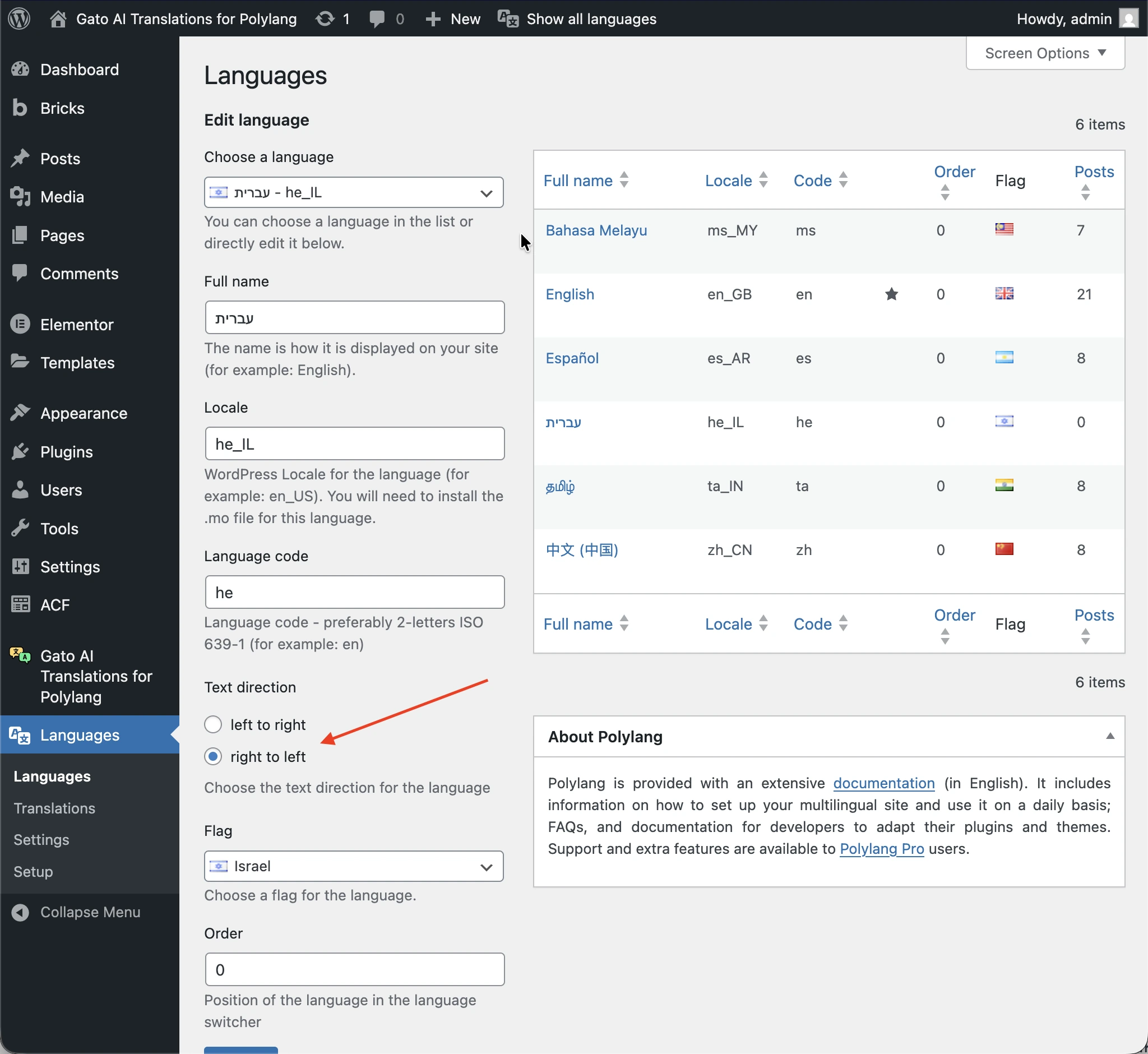1148x1054 pixels.
Task: Click the Bricks sidebar icon
Action: [20, 108]
